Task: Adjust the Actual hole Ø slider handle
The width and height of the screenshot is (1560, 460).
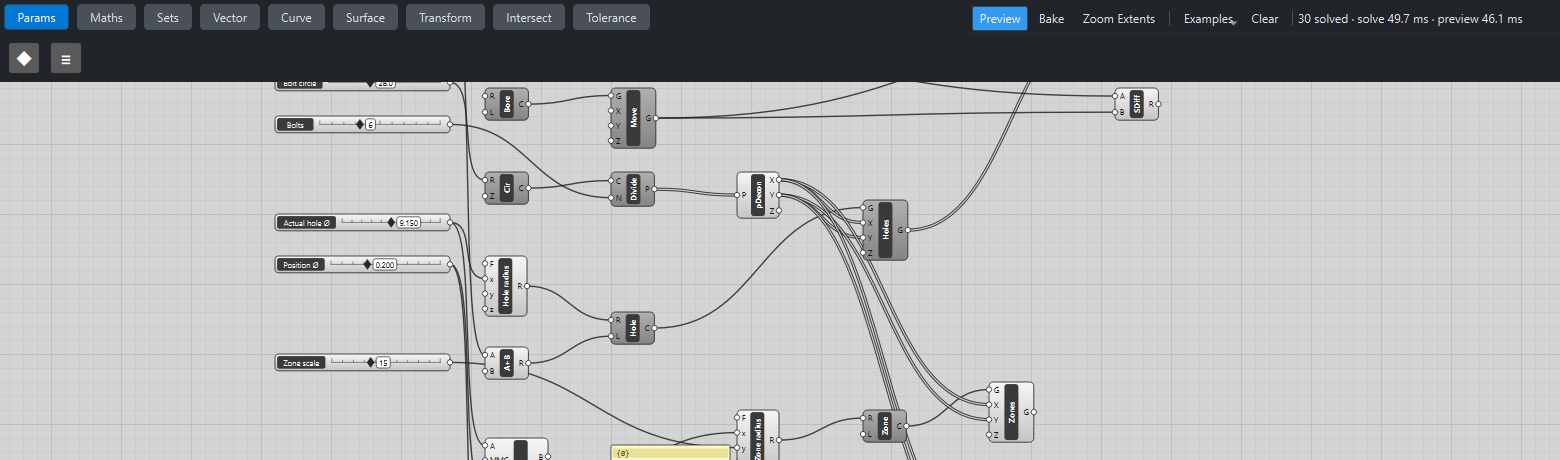Action: (x=391, y=223)
